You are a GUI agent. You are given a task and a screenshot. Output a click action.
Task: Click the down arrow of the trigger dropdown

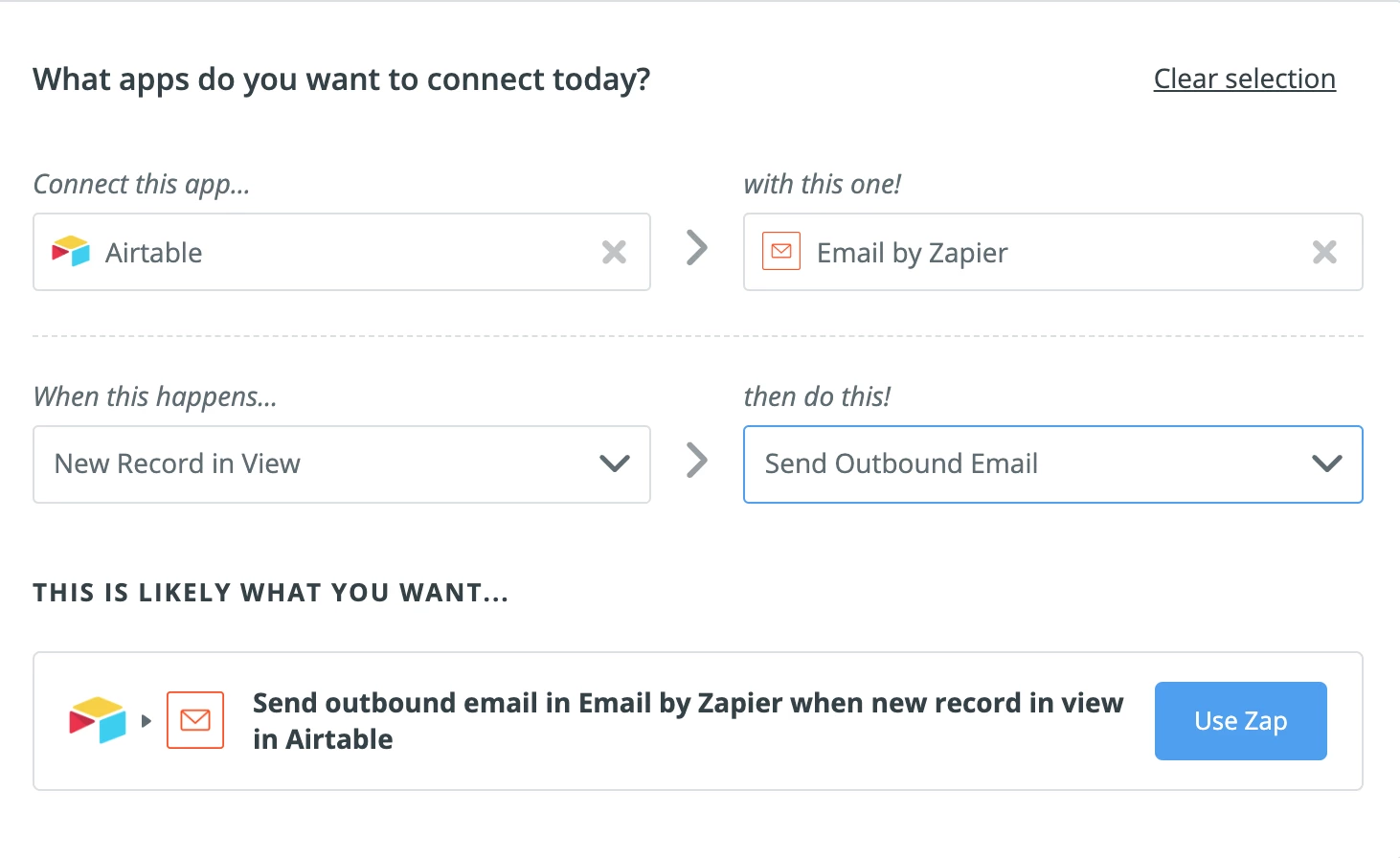[614, 464]
